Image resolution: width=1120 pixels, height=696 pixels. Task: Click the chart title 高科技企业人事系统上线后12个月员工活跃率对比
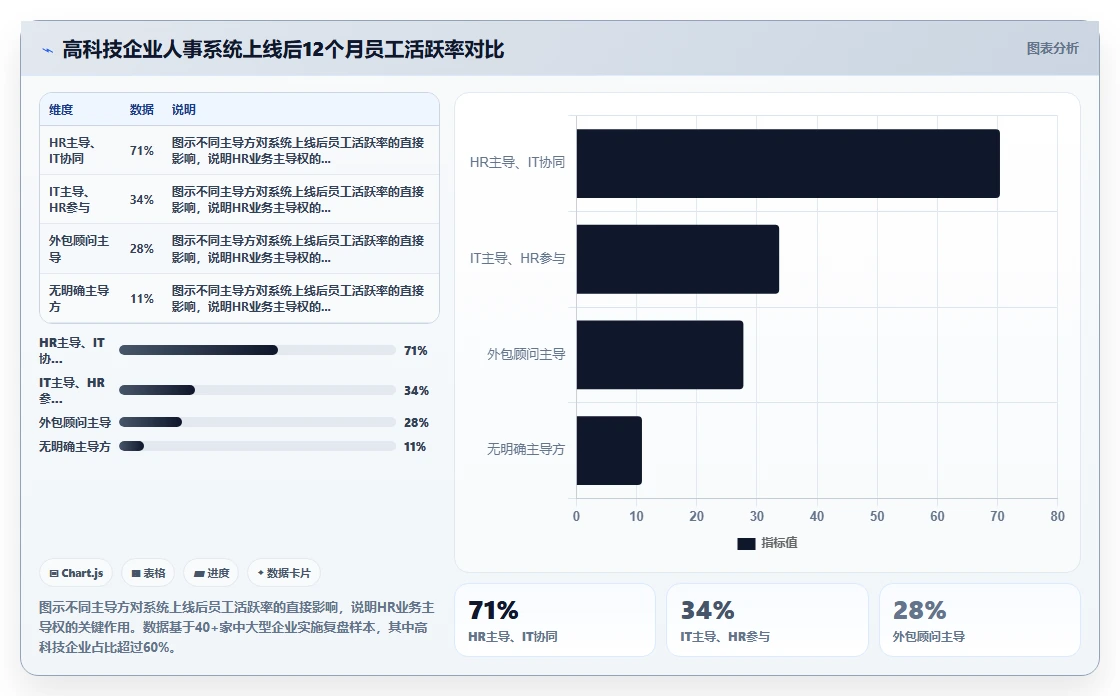coord(283,49)
